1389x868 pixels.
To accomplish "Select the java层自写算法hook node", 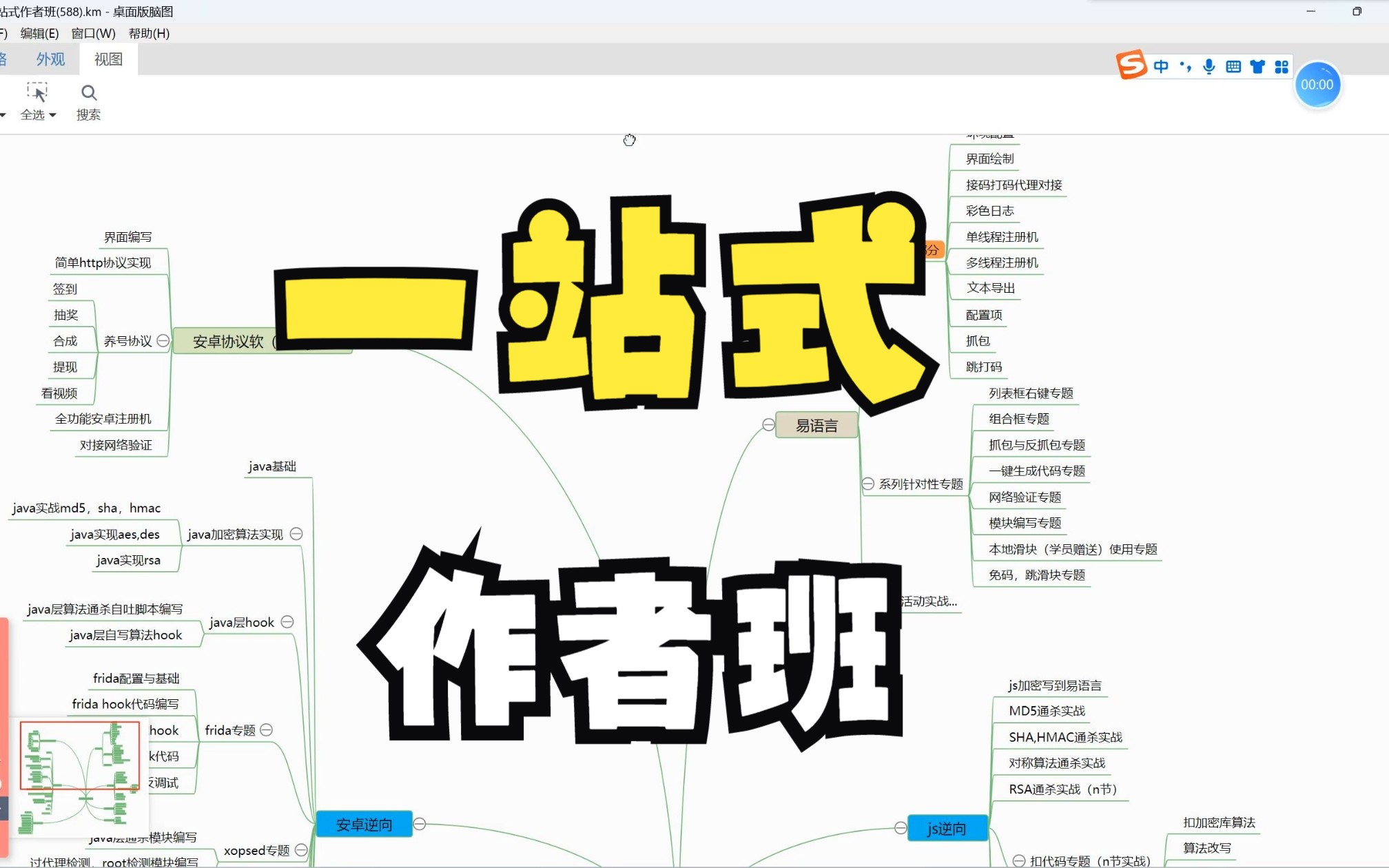I will point(125,635).
